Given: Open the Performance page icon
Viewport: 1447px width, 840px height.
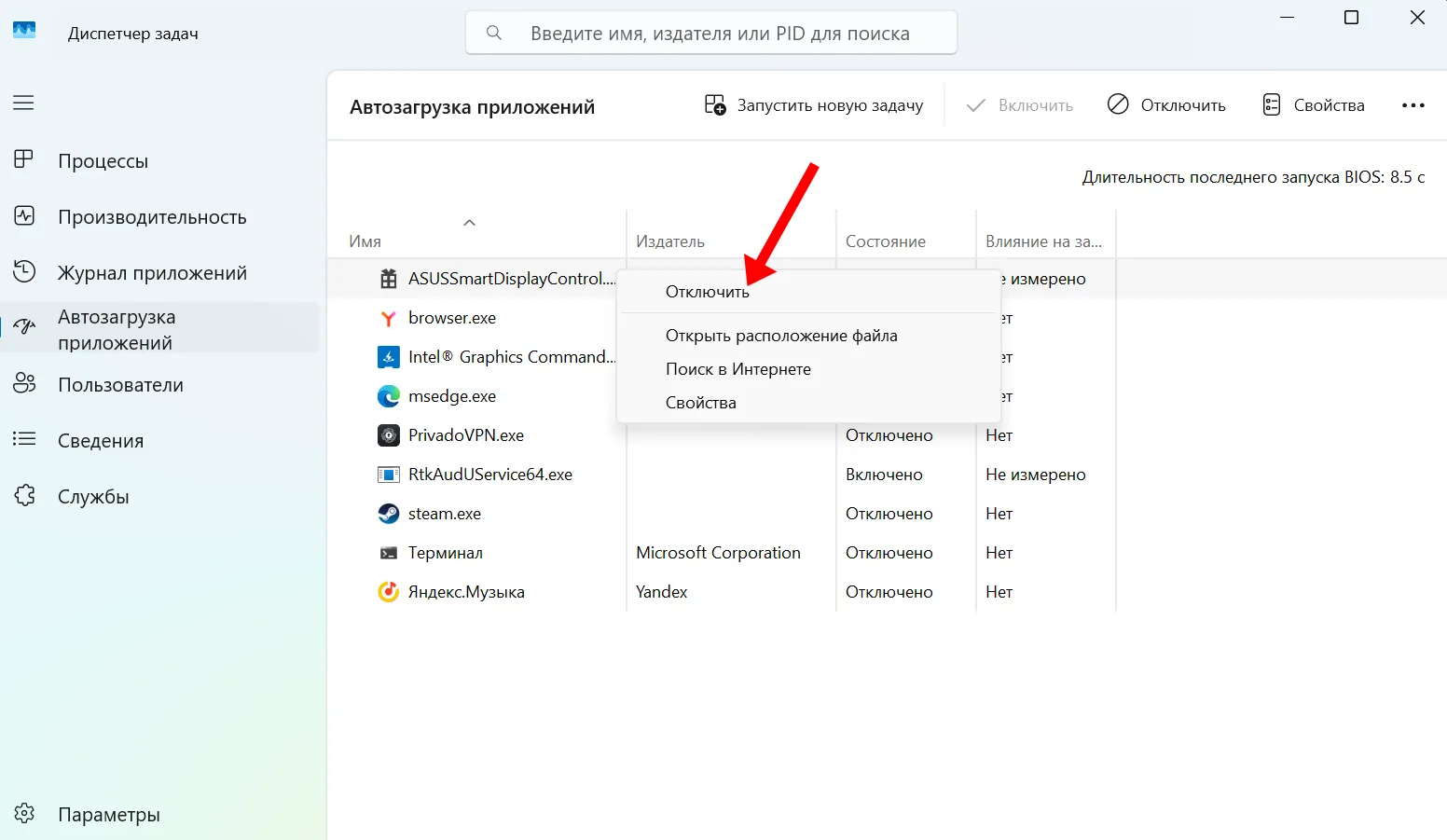Looking at the screenshot, I should [x=24, y=216].
